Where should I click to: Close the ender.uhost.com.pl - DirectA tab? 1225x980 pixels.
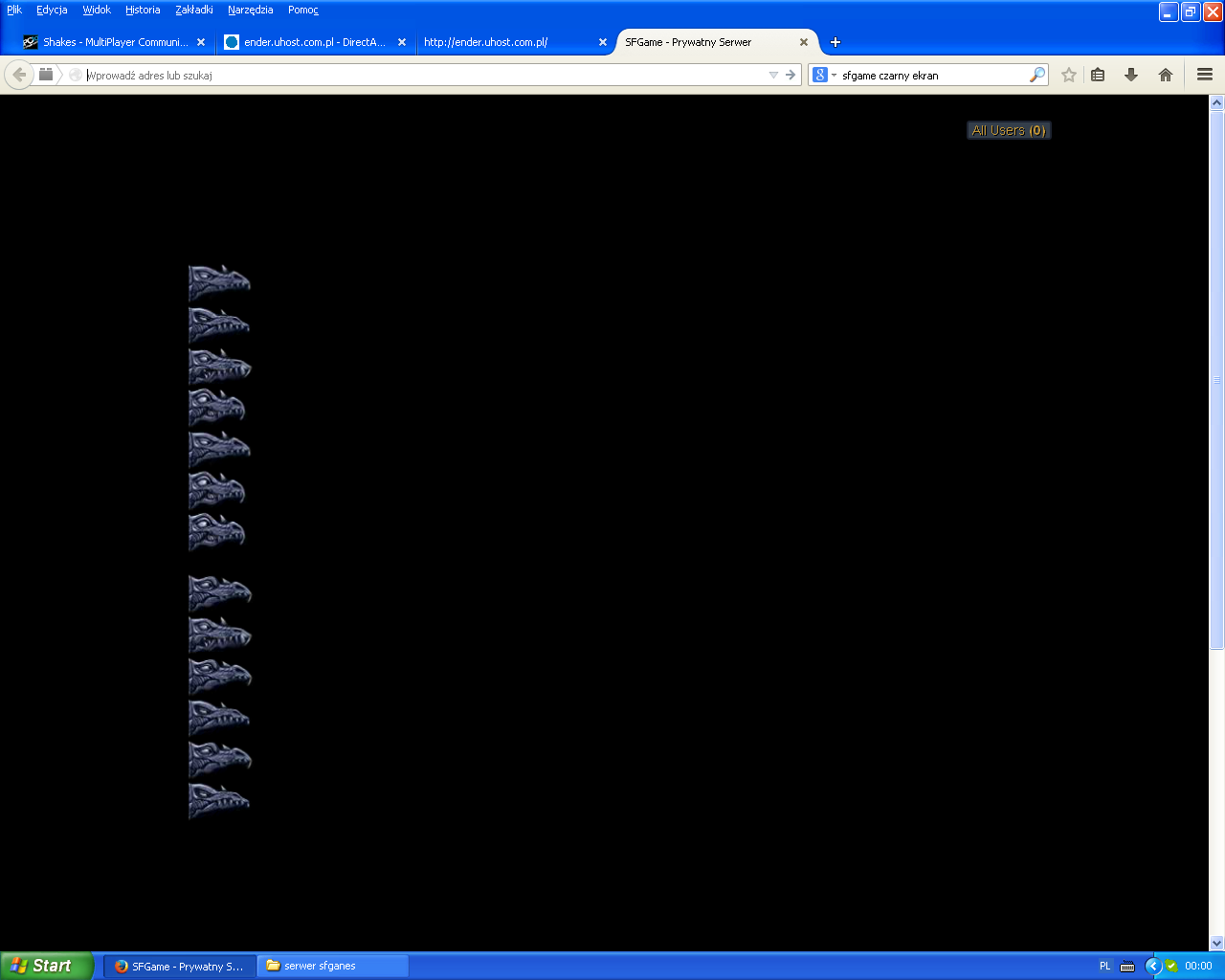pos(402,42)
